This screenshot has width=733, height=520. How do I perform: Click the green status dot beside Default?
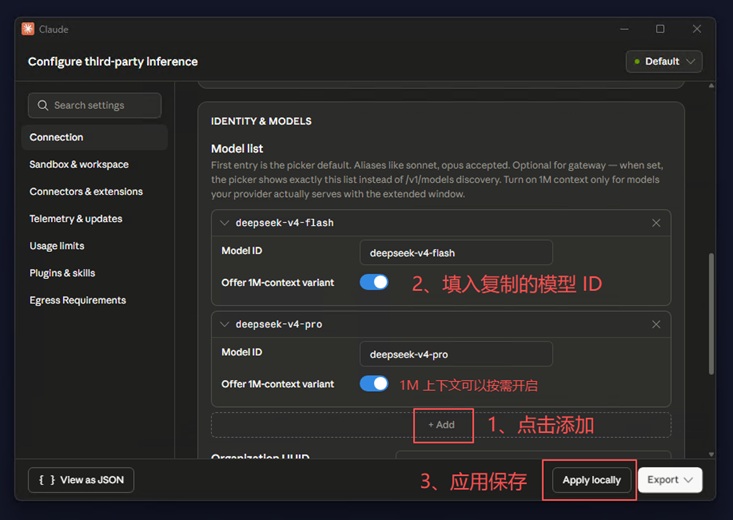637,62
